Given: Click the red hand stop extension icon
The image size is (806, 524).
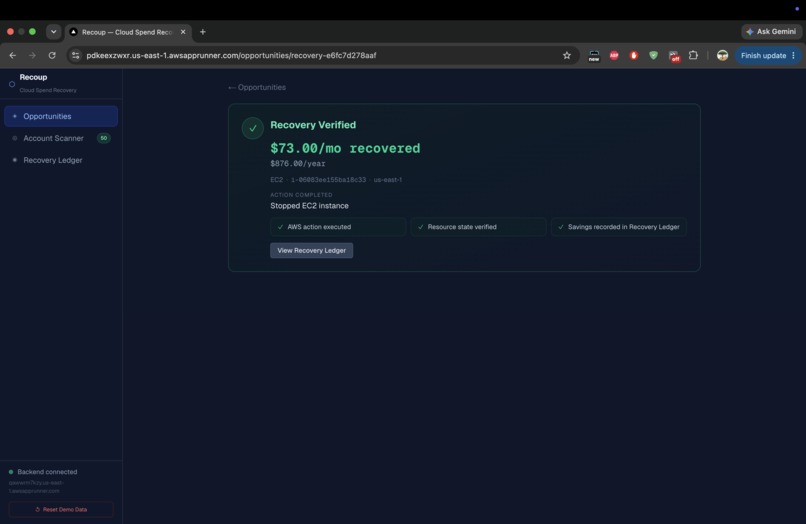Looking at the screenshot, I should point(634,56).
